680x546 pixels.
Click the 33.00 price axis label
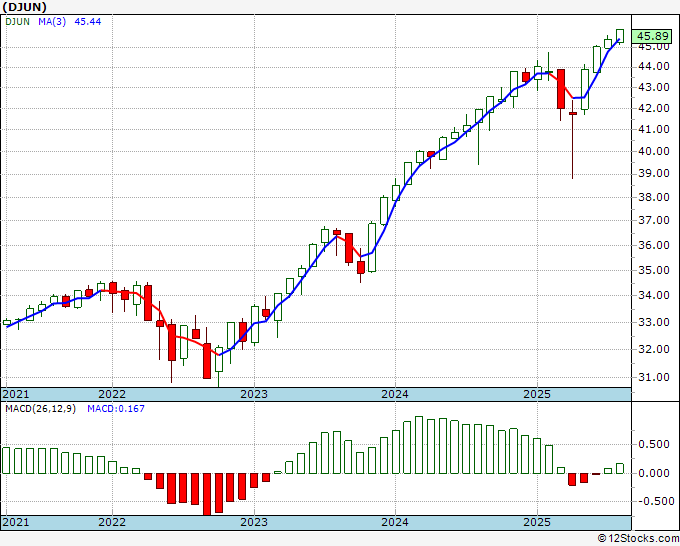click(x=654, y=322)
